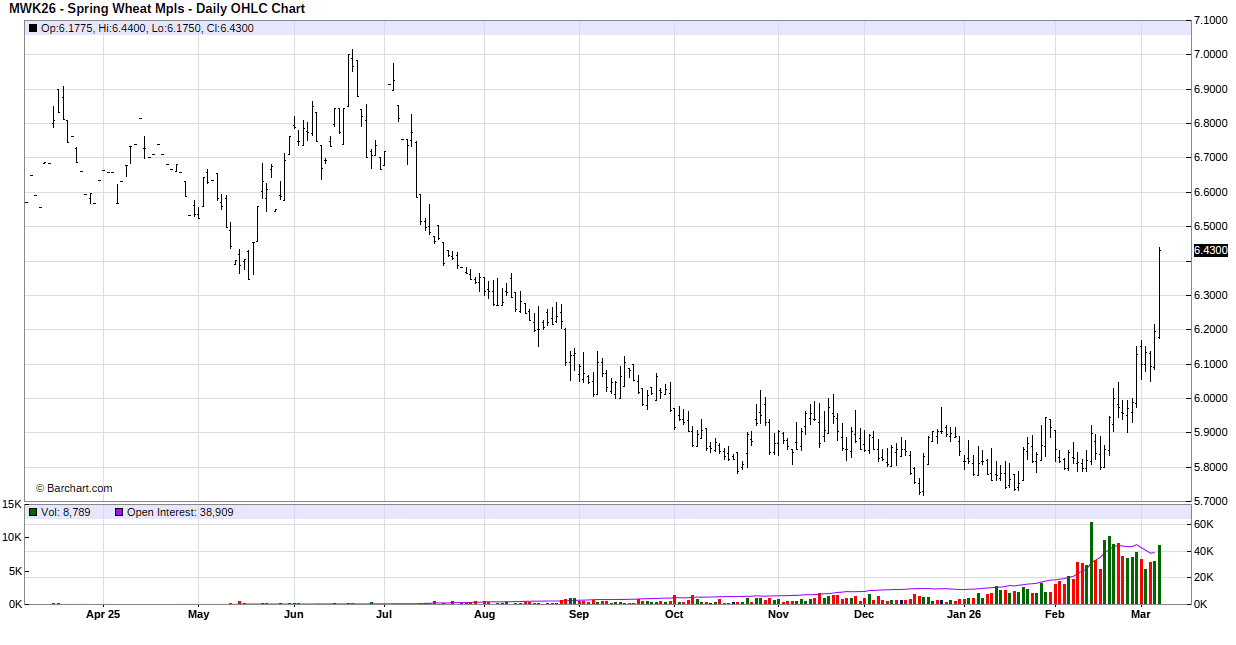
Task: Click the black OHLC legend square
Action: (x=33, y=29)
